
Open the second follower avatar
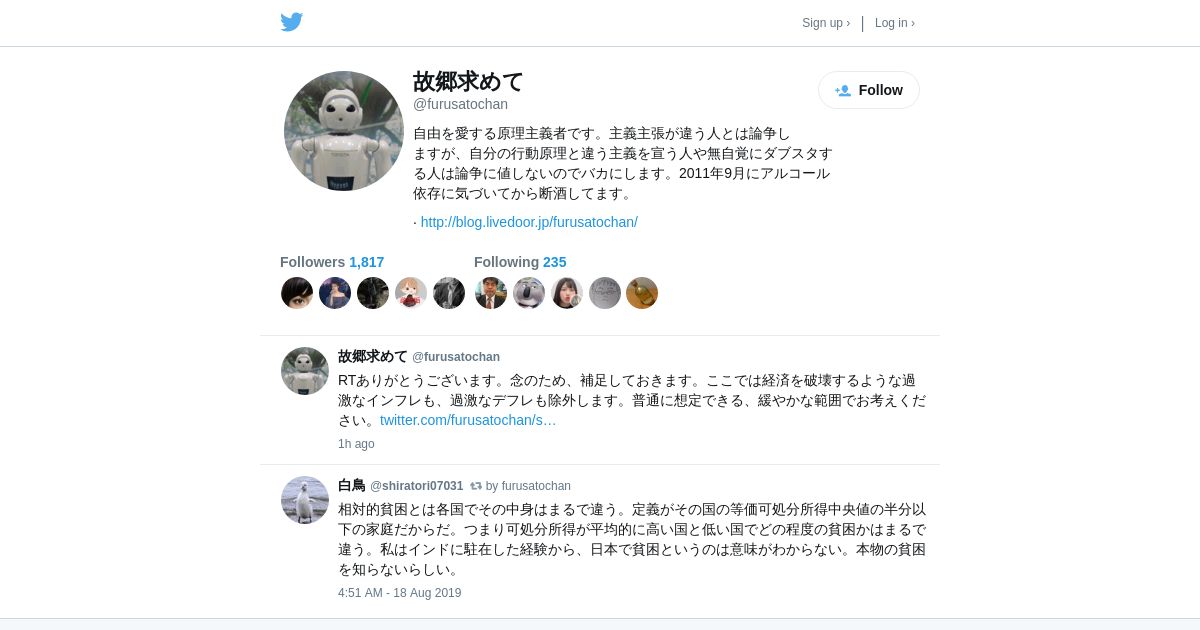click(335, 293)
